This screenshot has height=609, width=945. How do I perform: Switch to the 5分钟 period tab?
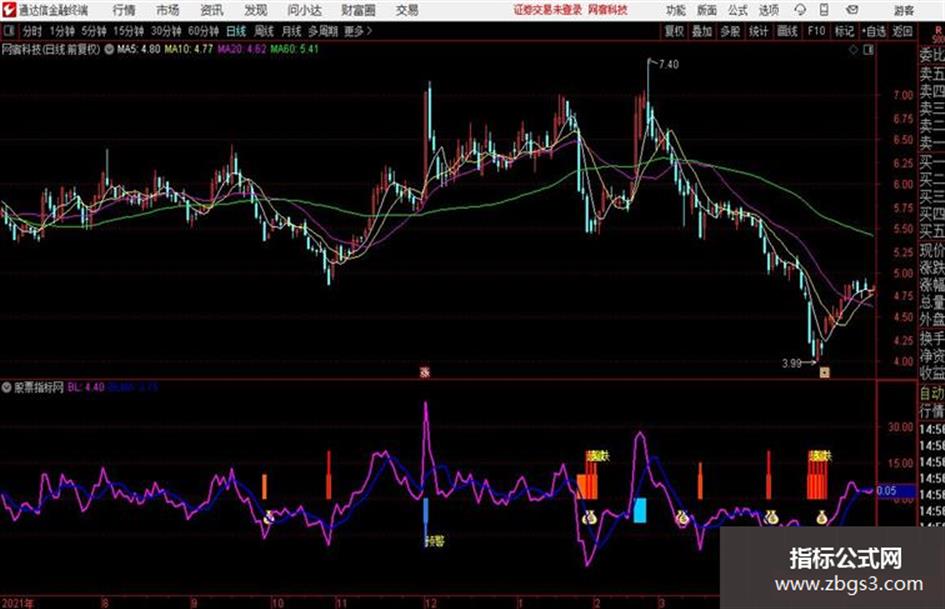coord(93,31)
